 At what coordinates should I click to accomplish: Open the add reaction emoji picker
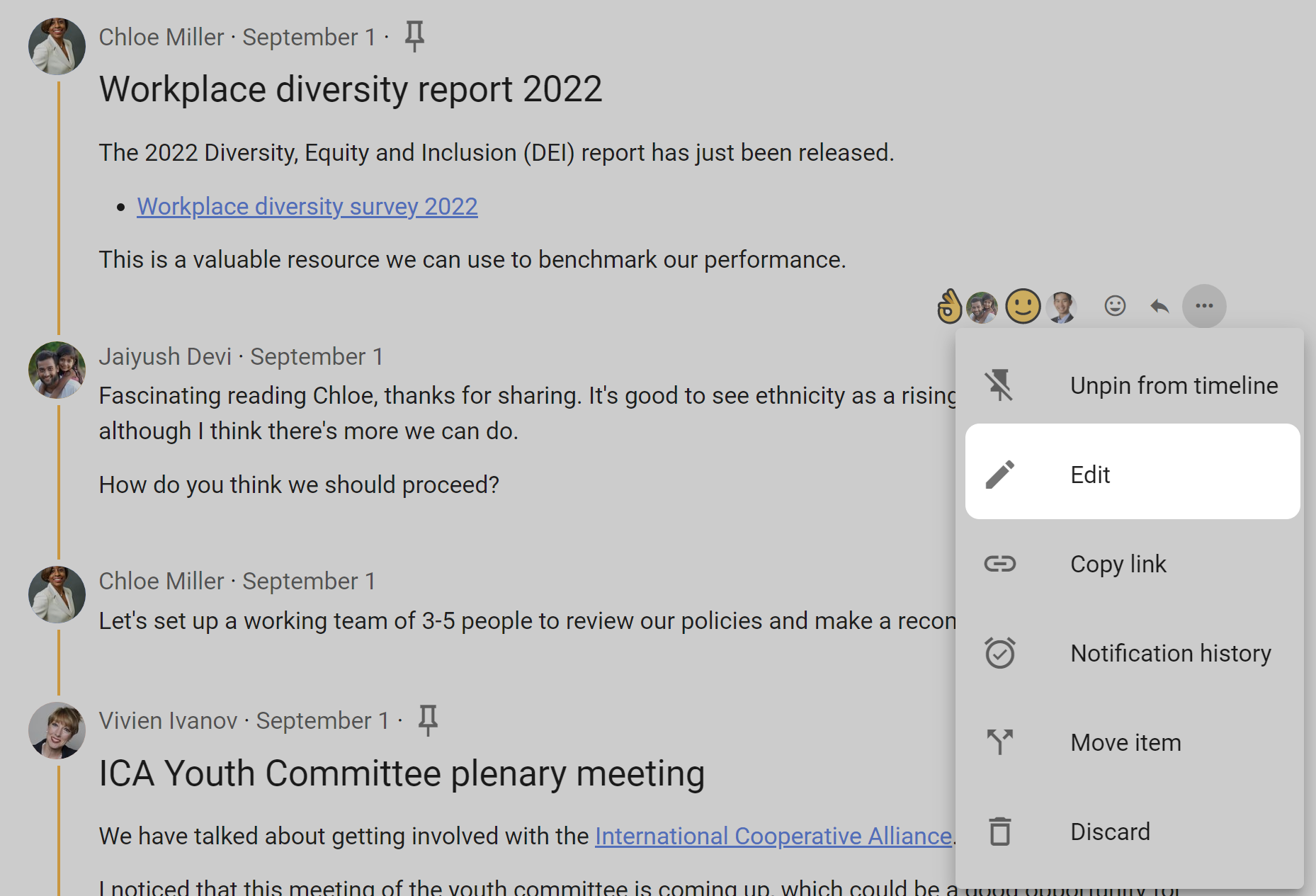1115,306
